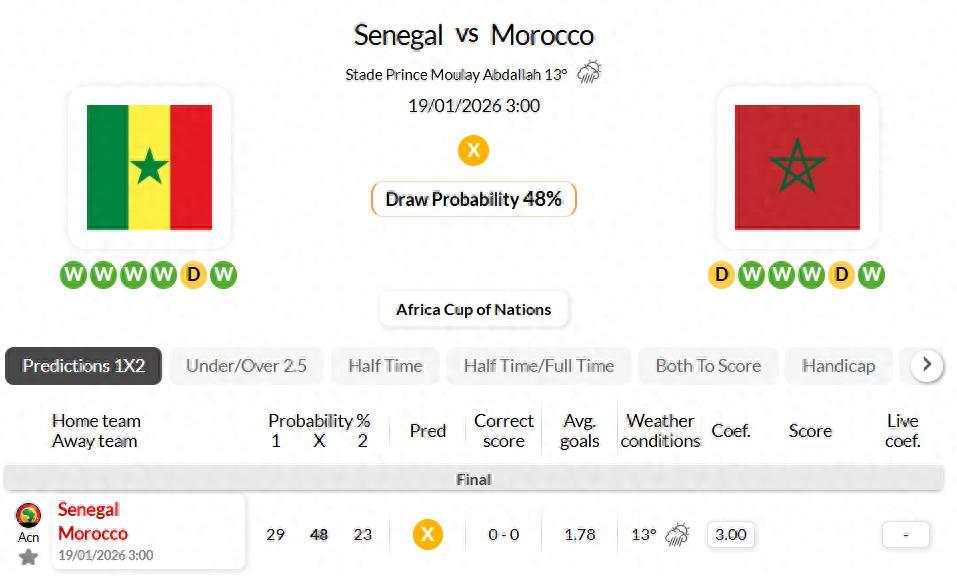Click the Africa Cup of Nations button

473,309
